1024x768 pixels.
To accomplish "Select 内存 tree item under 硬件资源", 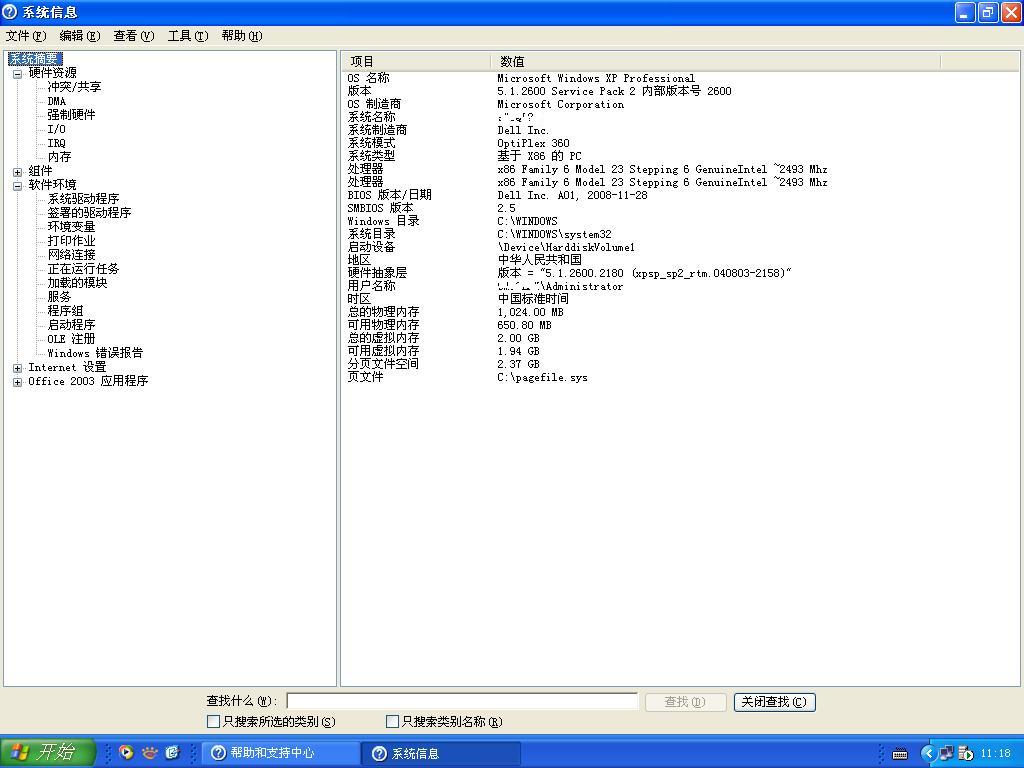I will [59, 157].
